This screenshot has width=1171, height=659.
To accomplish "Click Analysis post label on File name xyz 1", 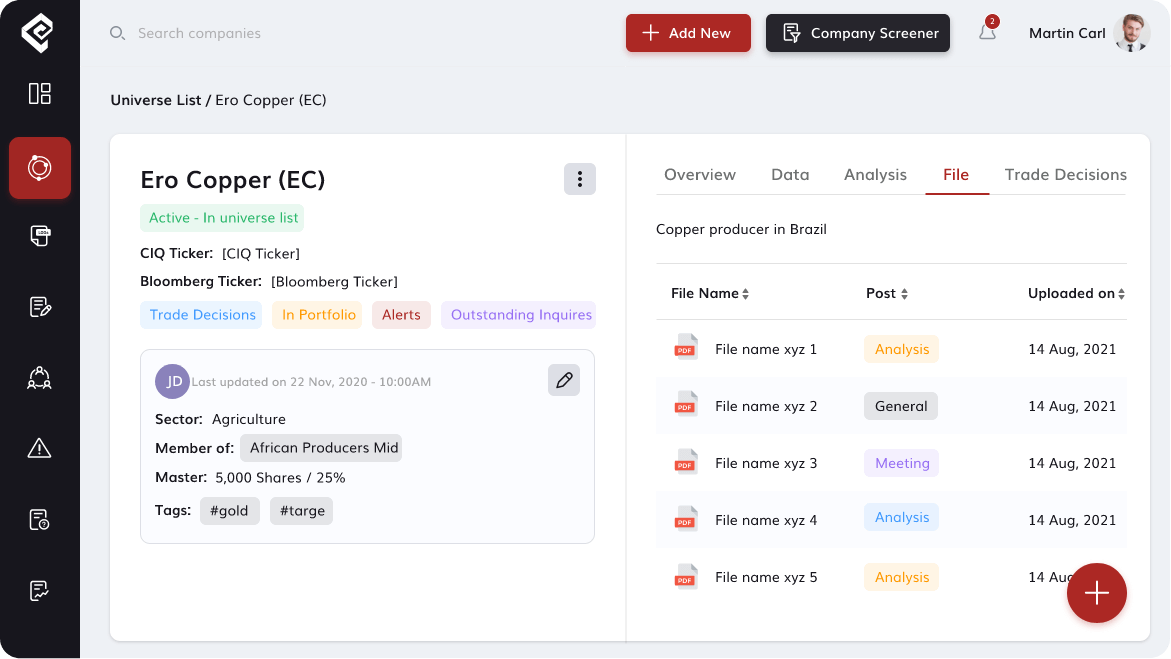I will point(901,349).
